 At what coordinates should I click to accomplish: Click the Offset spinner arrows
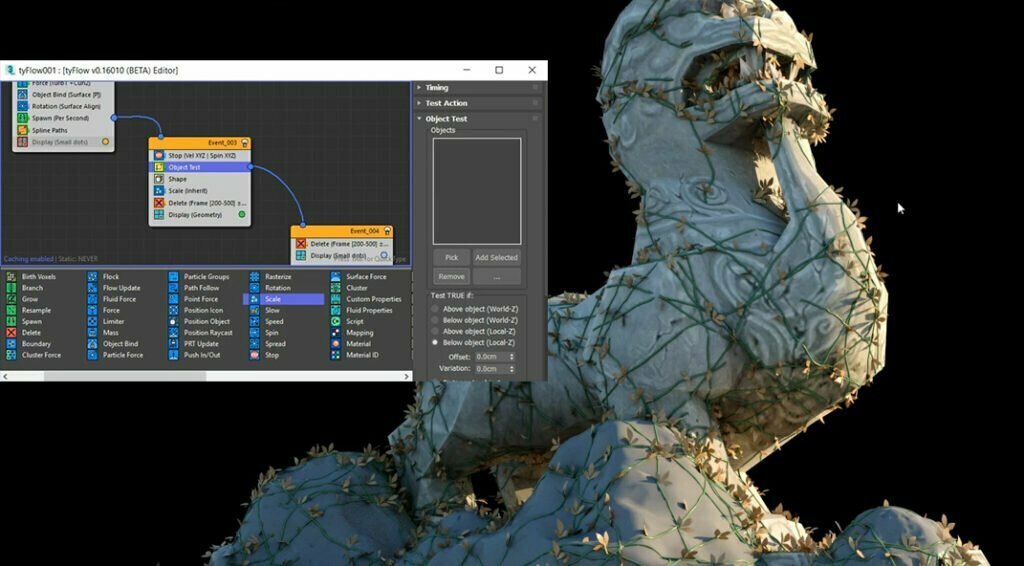512,356
